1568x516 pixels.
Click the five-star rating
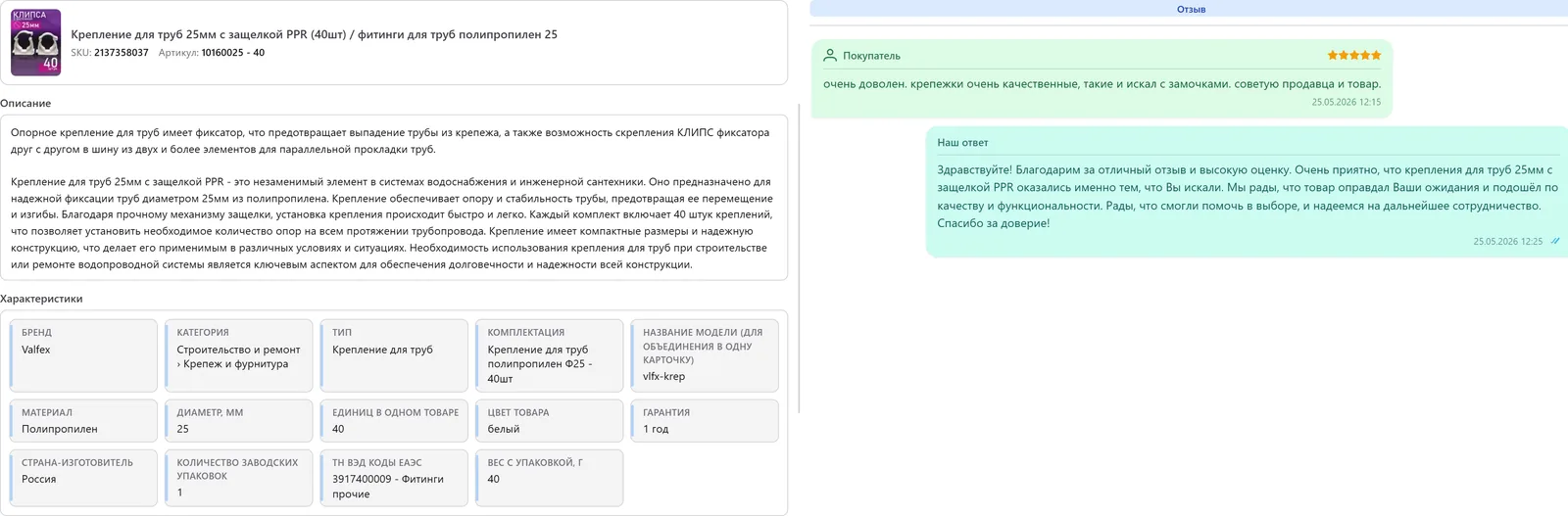click(x=1354, y=55)
